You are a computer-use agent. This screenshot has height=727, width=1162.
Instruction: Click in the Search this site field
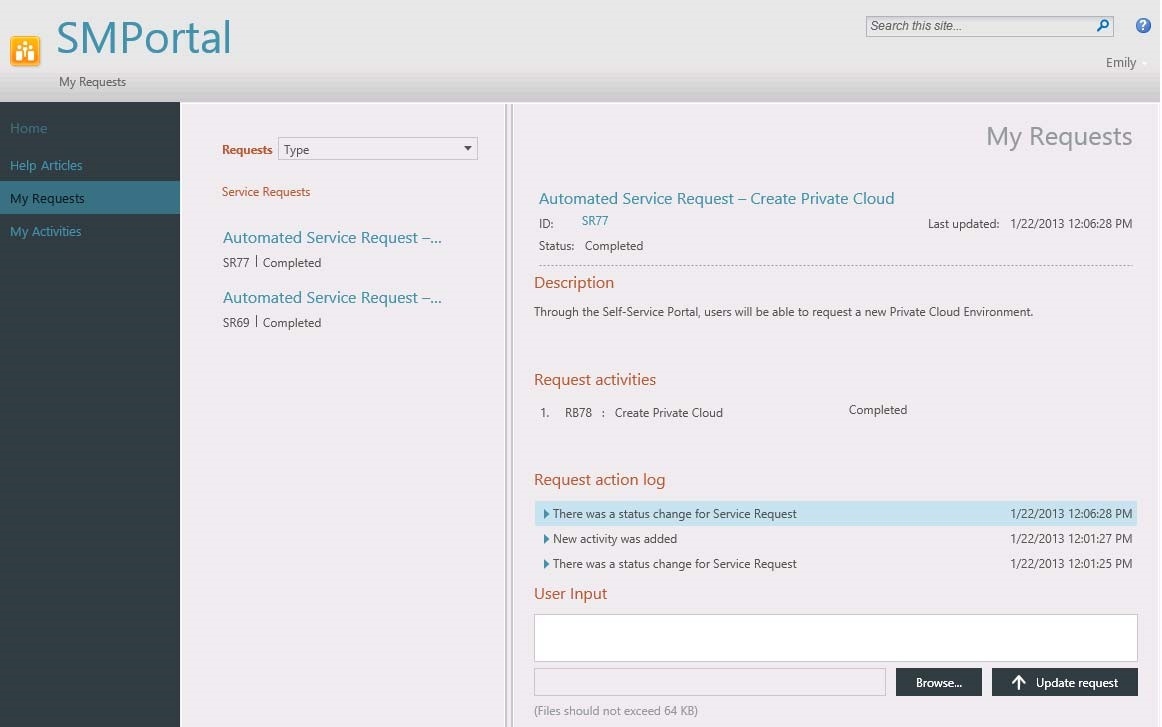click(x=981, y=26)
